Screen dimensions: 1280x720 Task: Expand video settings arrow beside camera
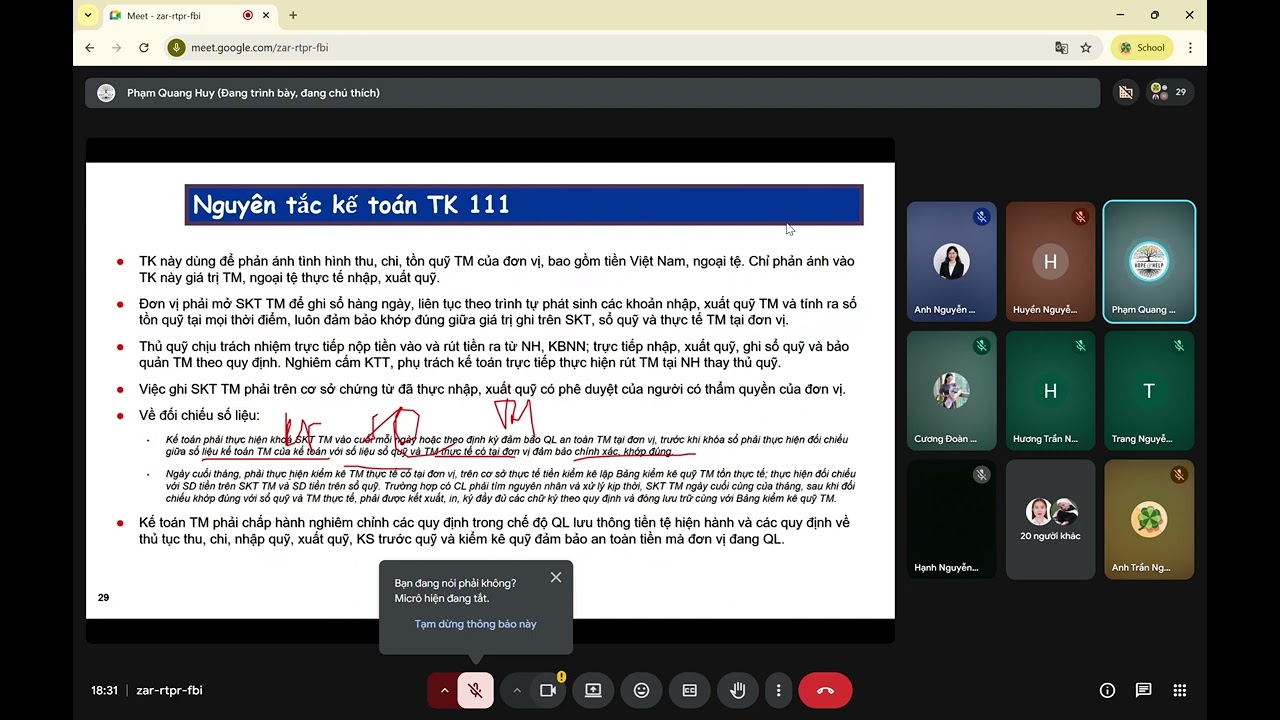click(x=517, y=690)
